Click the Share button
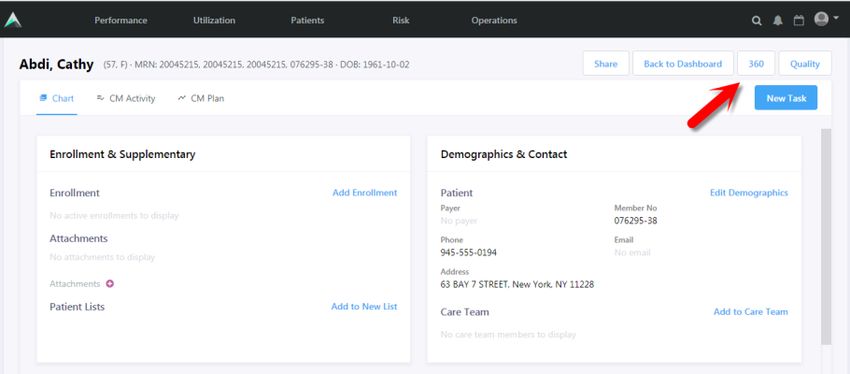Image resolution: width=850 pixels, height=374 pixels. tap(606, 63)
